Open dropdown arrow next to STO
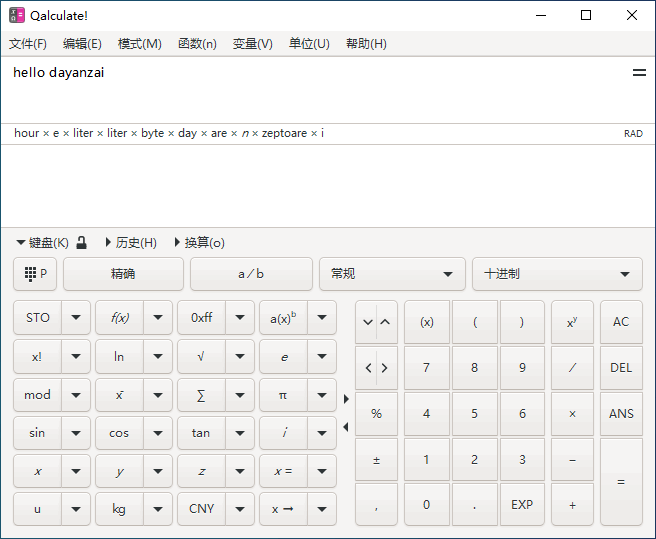 point(76,318)
